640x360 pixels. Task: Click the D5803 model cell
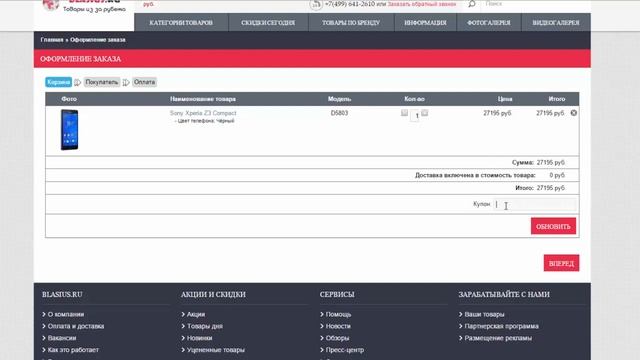tap(339, 113)
